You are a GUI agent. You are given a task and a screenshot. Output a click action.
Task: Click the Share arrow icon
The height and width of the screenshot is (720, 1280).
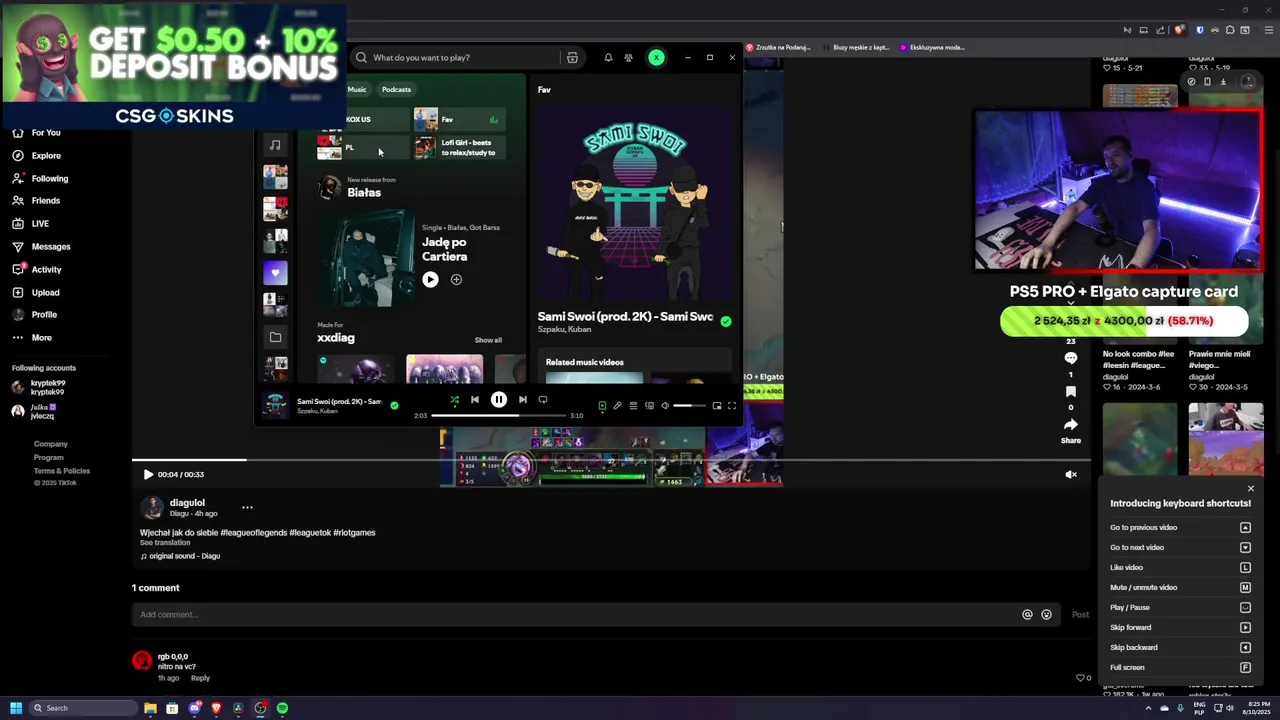pos(1070,425)
